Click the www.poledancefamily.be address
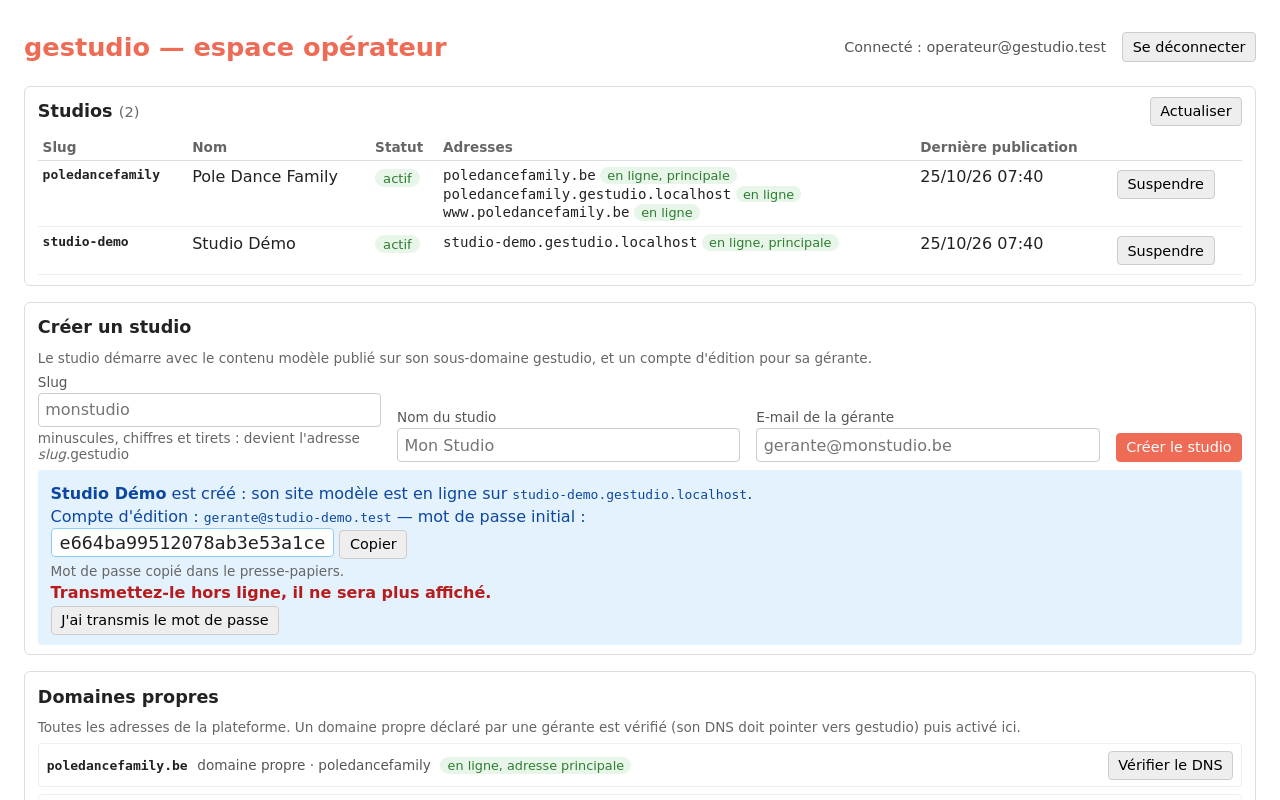Viewport: 1280px width, 800px height. [536, 212]
